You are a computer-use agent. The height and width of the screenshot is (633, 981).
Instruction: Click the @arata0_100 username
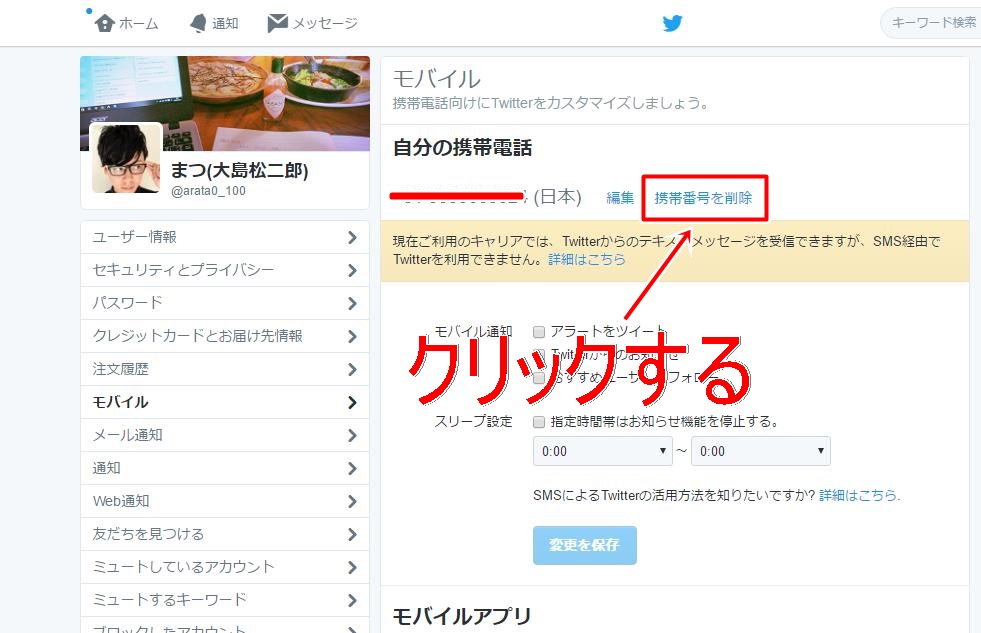208,191
